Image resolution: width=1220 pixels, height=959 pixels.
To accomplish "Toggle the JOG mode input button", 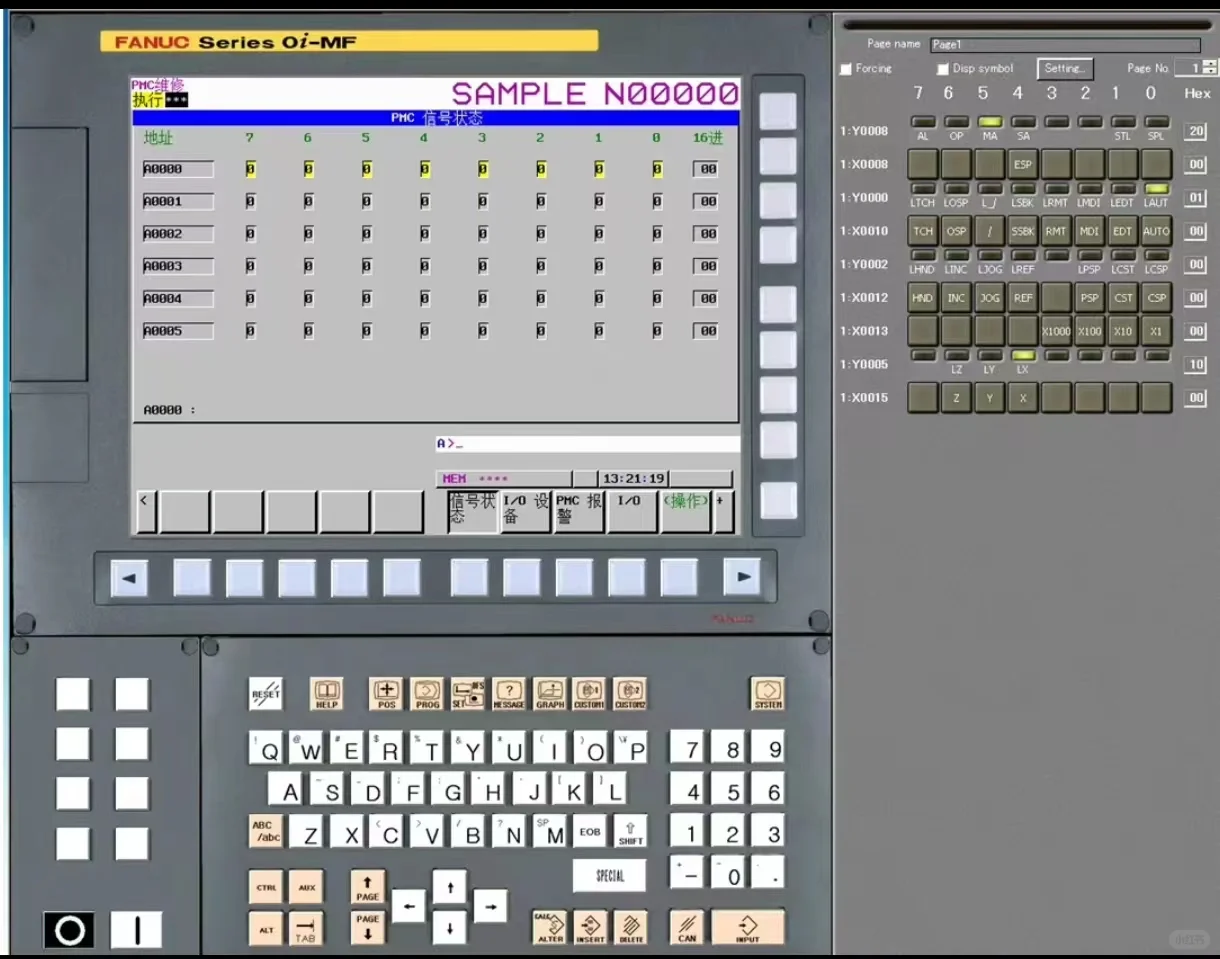I will click(x=989, y=298).
